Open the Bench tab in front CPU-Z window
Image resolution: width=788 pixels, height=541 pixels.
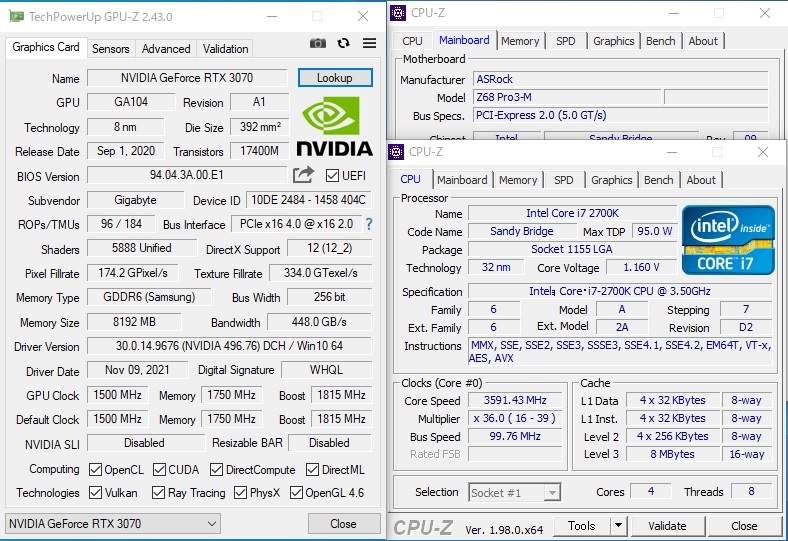658,180
